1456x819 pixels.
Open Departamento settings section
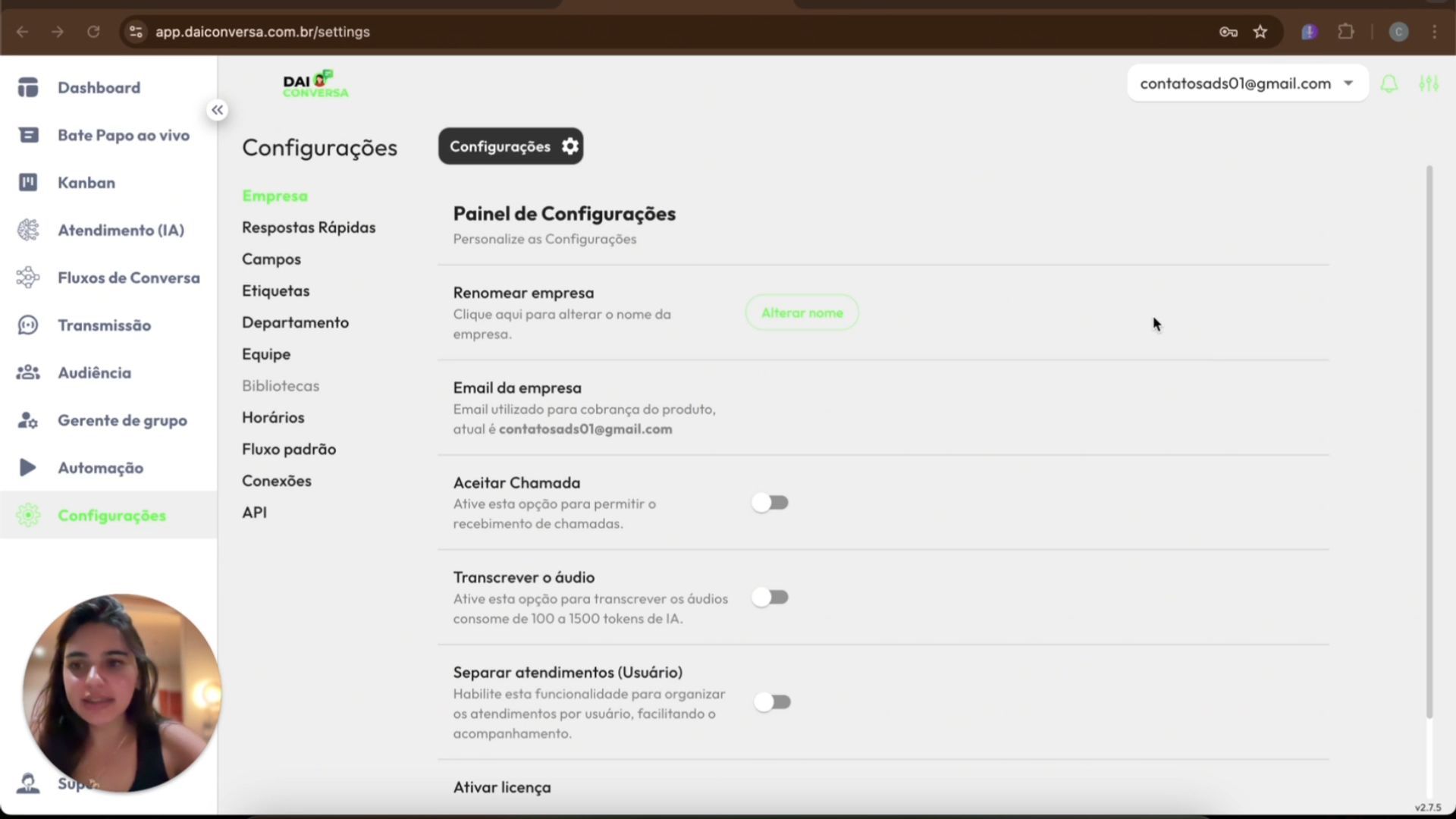tap(295, 322)
